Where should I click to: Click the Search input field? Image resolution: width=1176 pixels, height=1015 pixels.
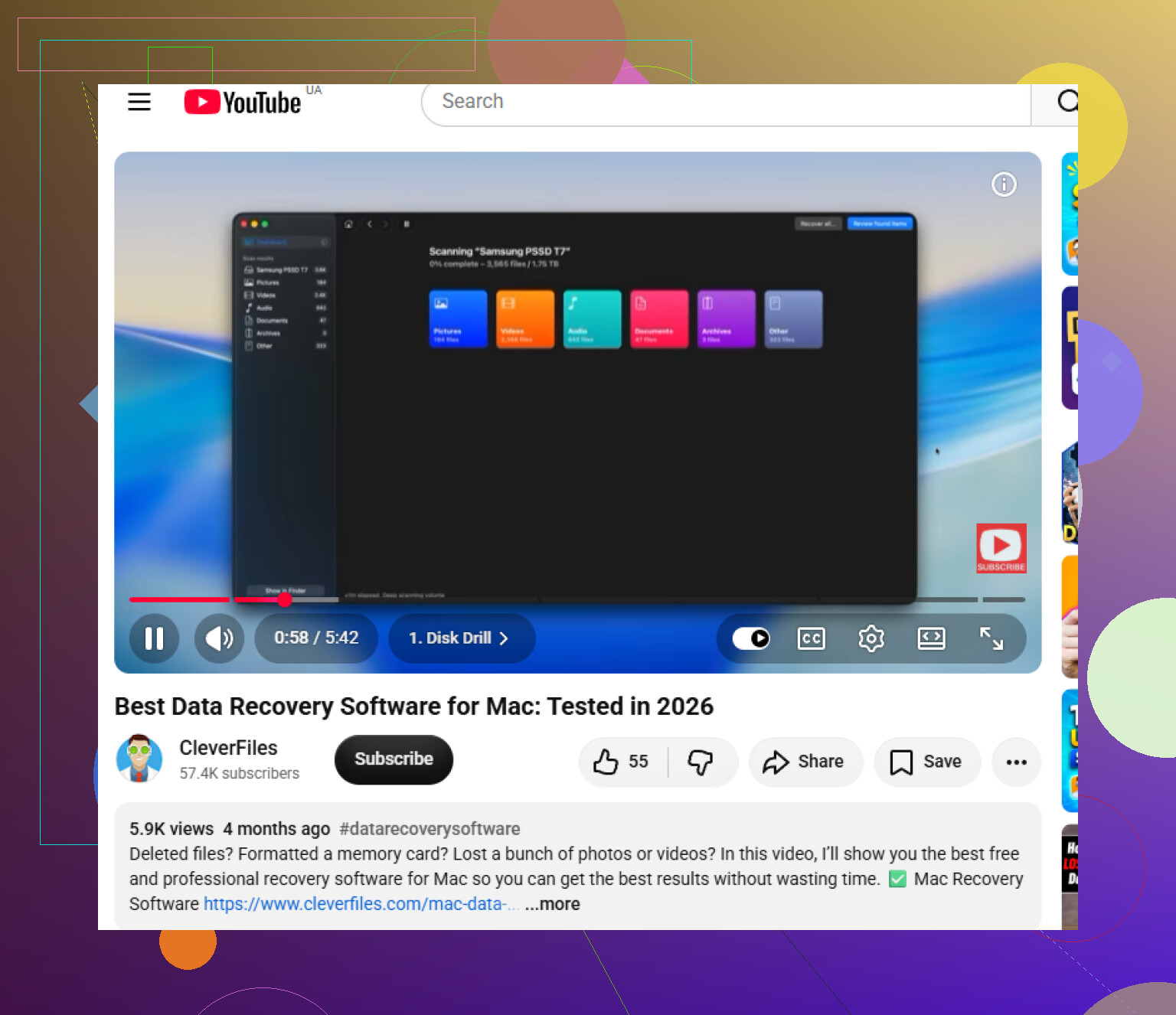(x=726, y=102)
